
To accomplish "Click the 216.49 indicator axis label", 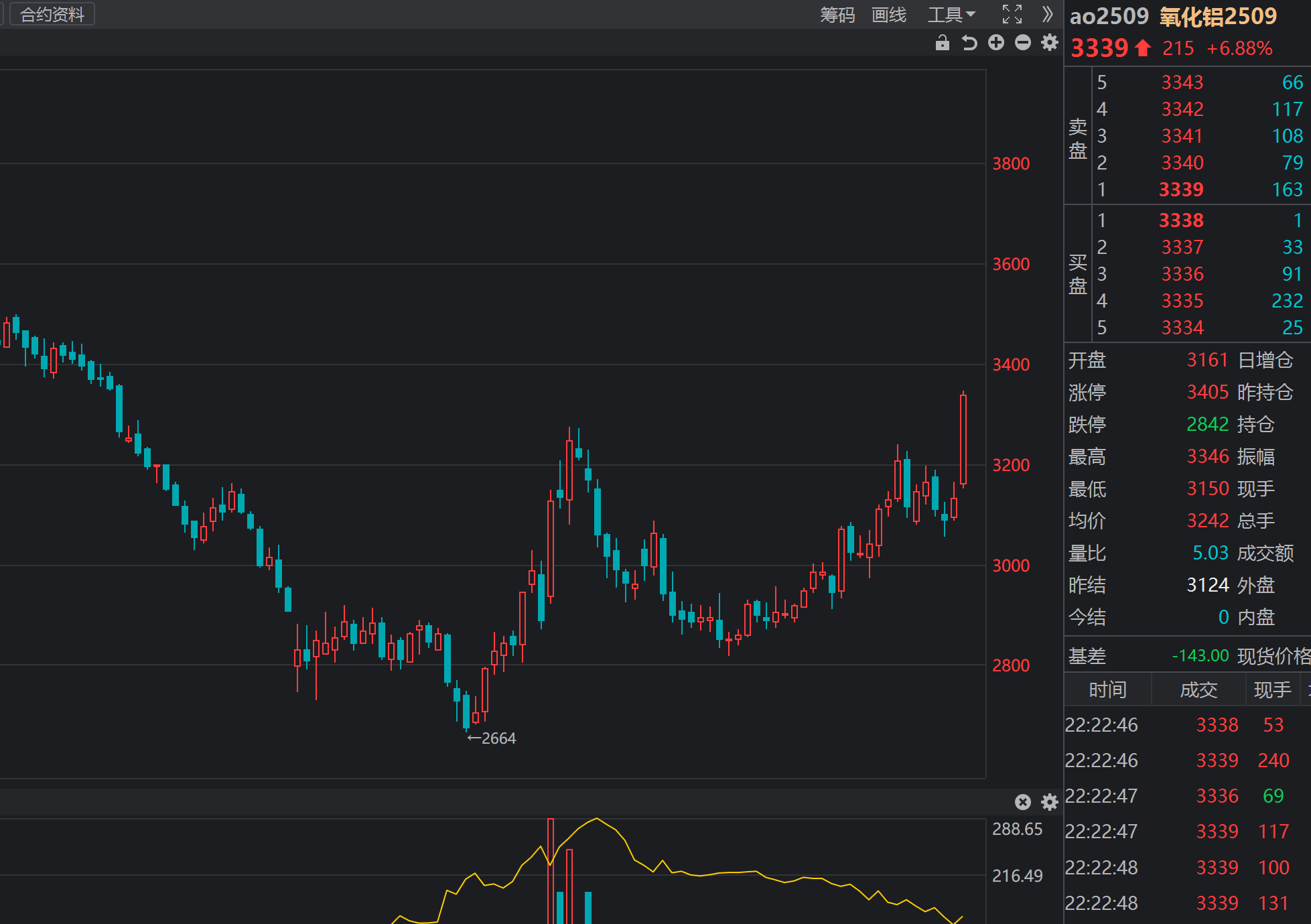I will (1017, 876).
